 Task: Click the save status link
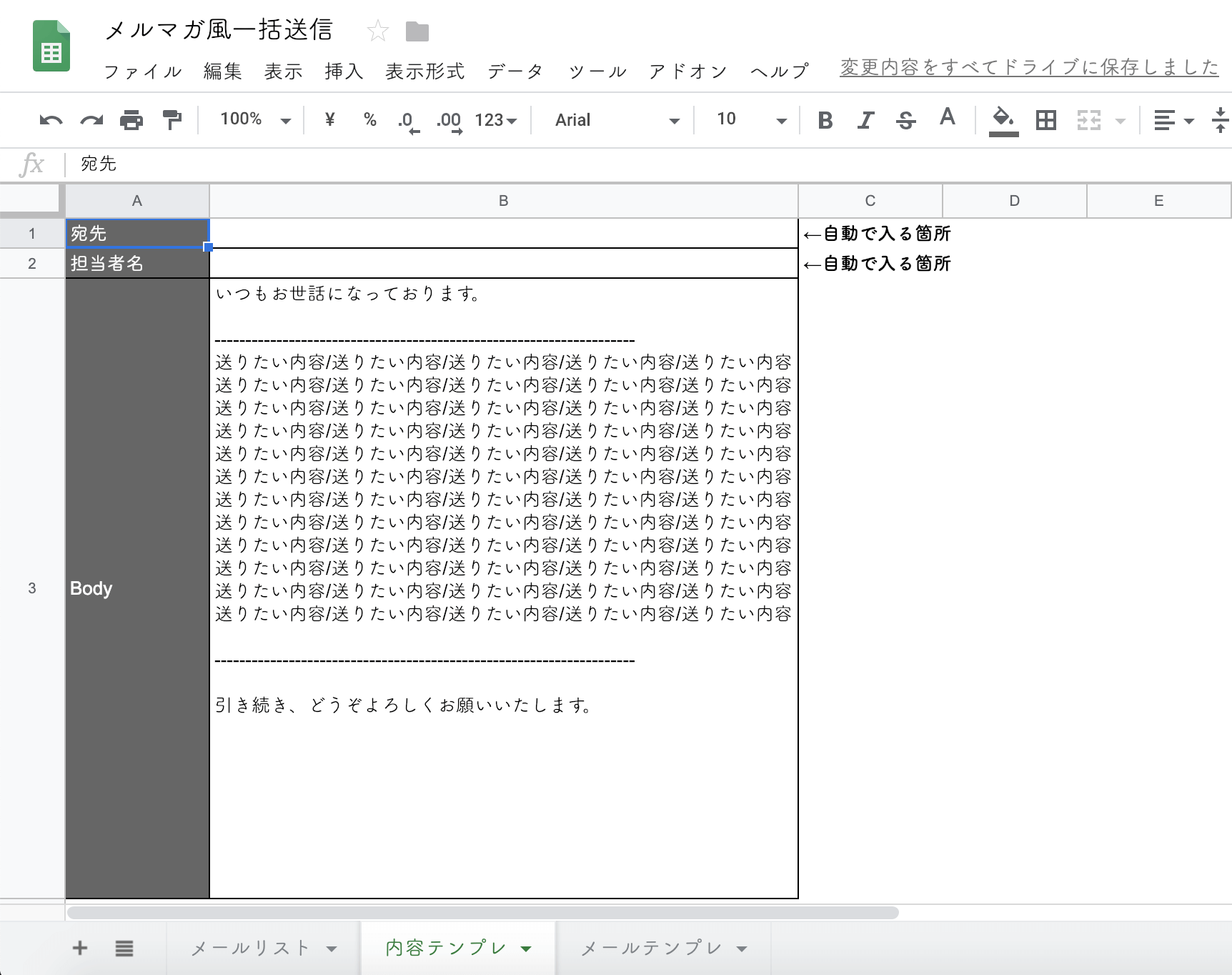click(x=1028, y=68)
